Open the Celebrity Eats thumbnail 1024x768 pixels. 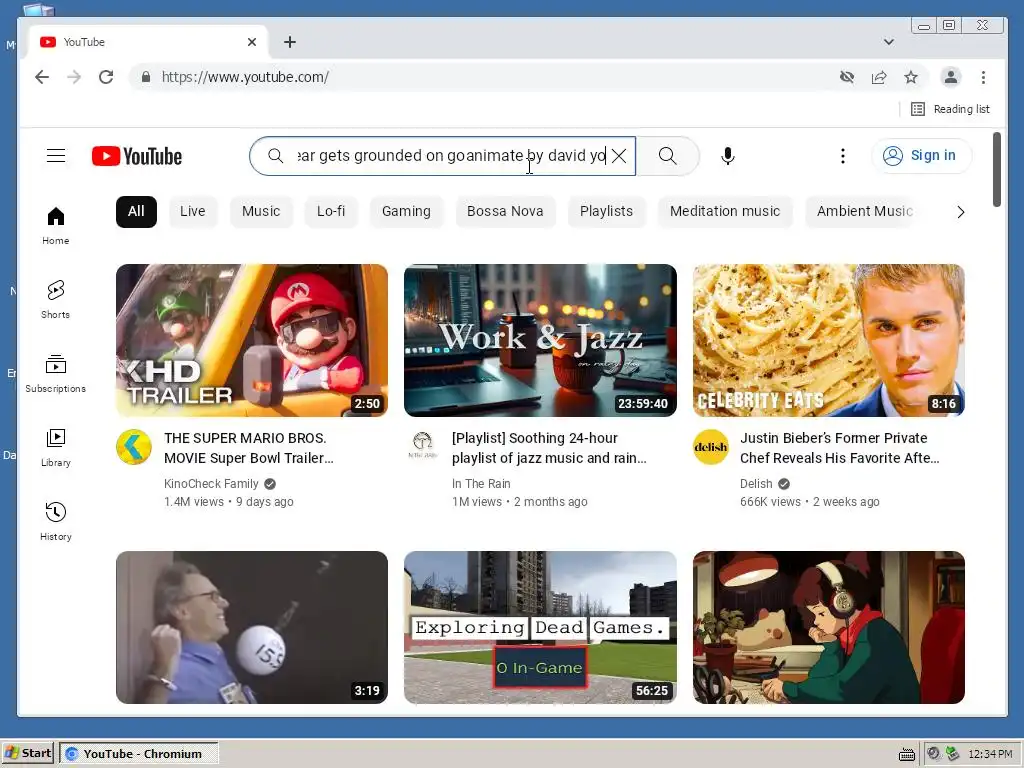(829, 340)
